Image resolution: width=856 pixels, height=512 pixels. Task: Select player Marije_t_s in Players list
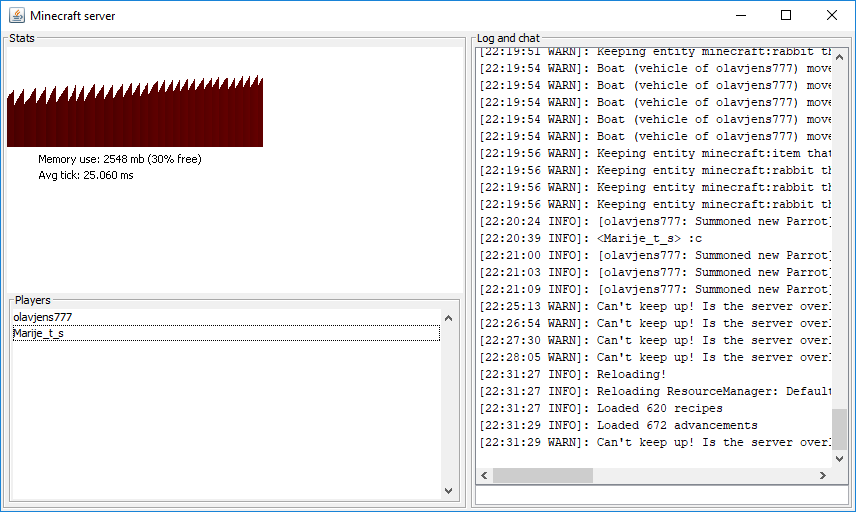pyautogui.click(x=226, y=333)
